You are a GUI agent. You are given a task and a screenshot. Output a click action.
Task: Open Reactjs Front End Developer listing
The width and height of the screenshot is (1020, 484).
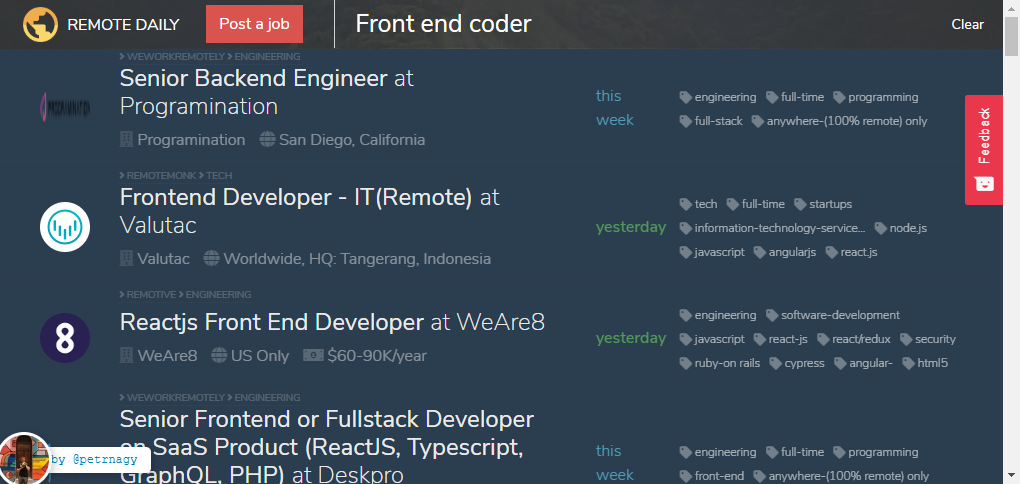pos(272,322)
